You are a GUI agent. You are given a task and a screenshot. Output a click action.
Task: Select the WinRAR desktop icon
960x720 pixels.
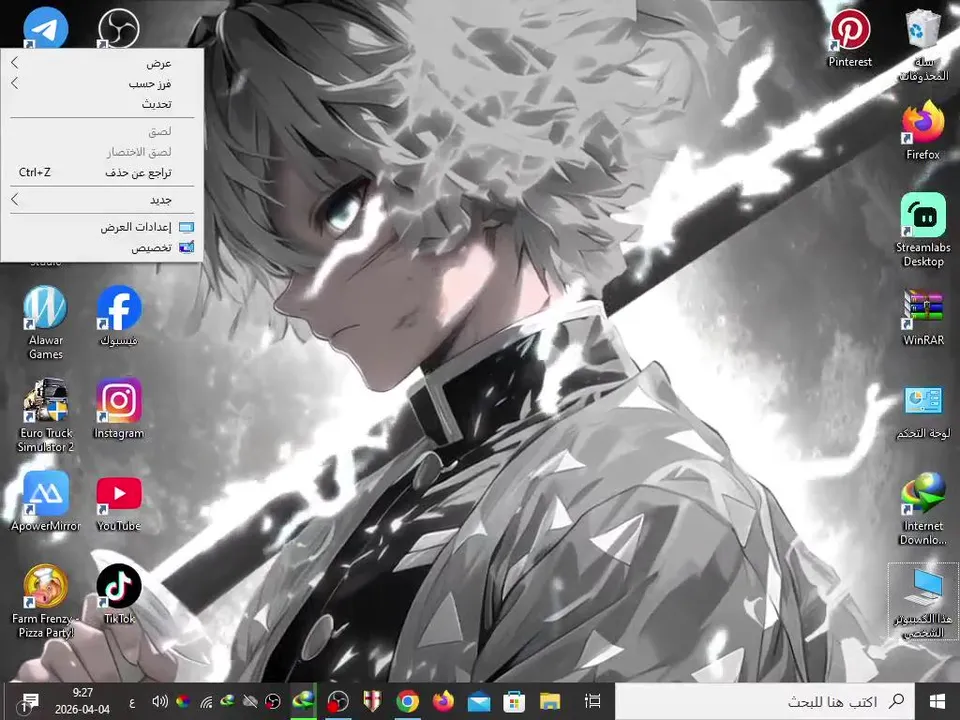point(923,317)
